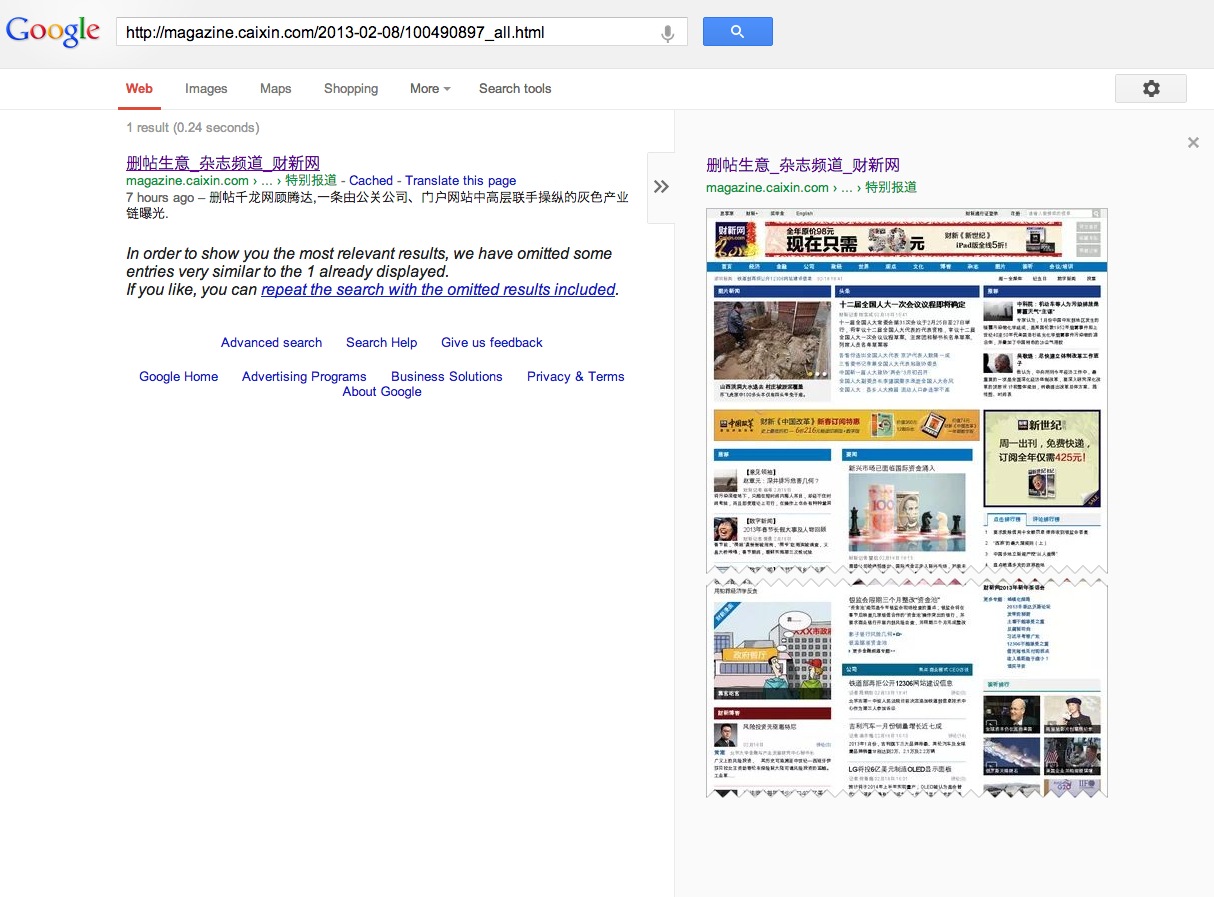Open the gear settings menu
Viewport: 1214px width, 897px height.
pos(1150,88)
